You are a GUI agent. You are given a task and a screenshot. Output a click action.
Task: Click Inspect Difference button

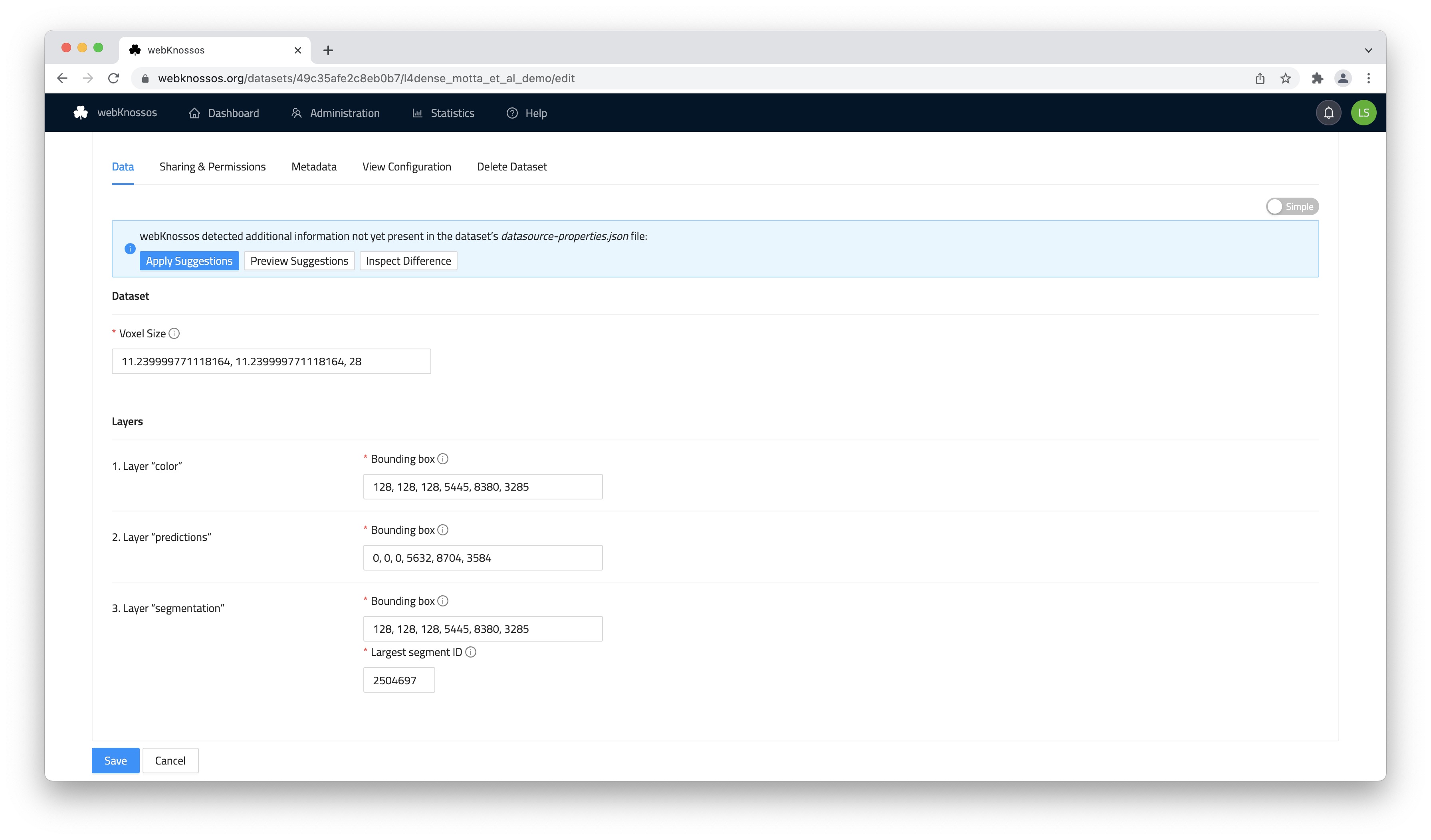[x=408, y=261]
